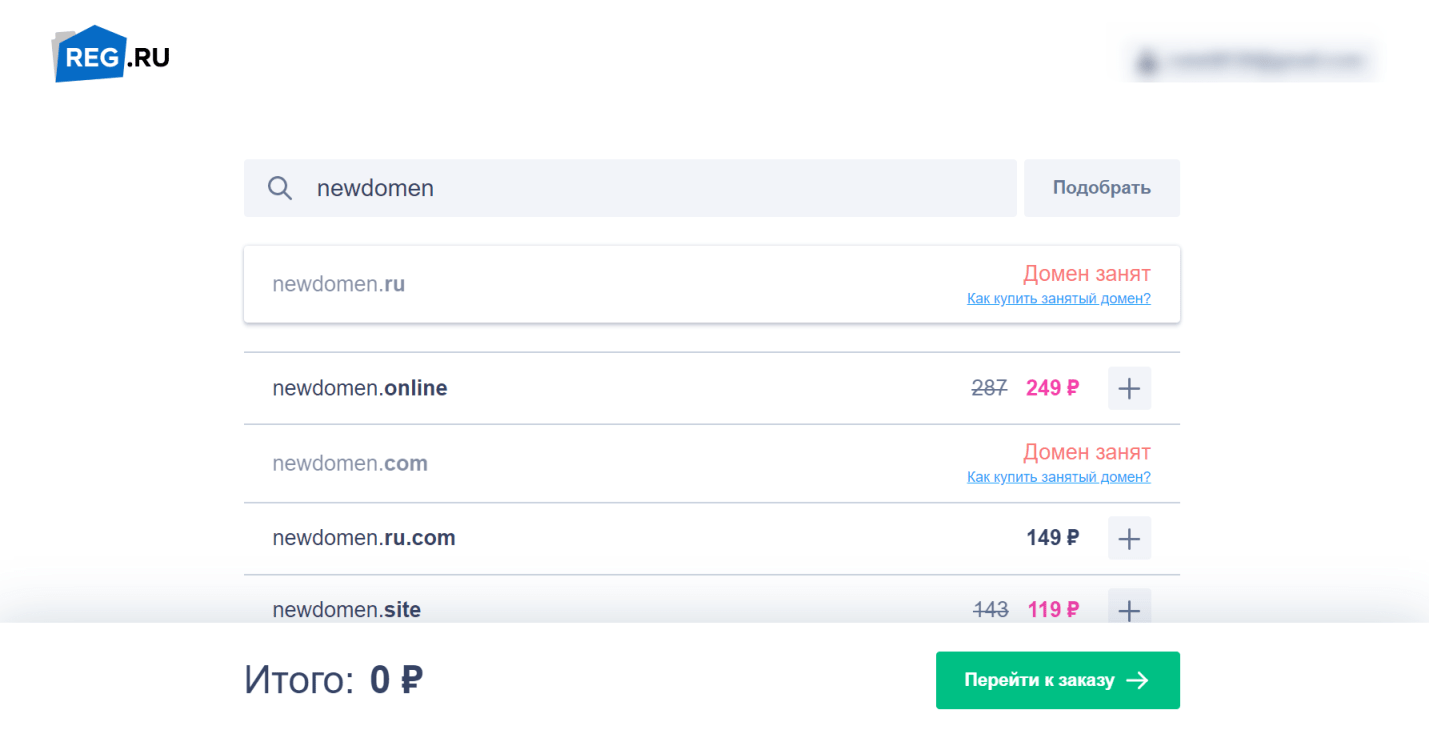Click the 149 ₽ price for ru.com
Viewport: 1429px width, 734px height.
[x=1052, y=538]
